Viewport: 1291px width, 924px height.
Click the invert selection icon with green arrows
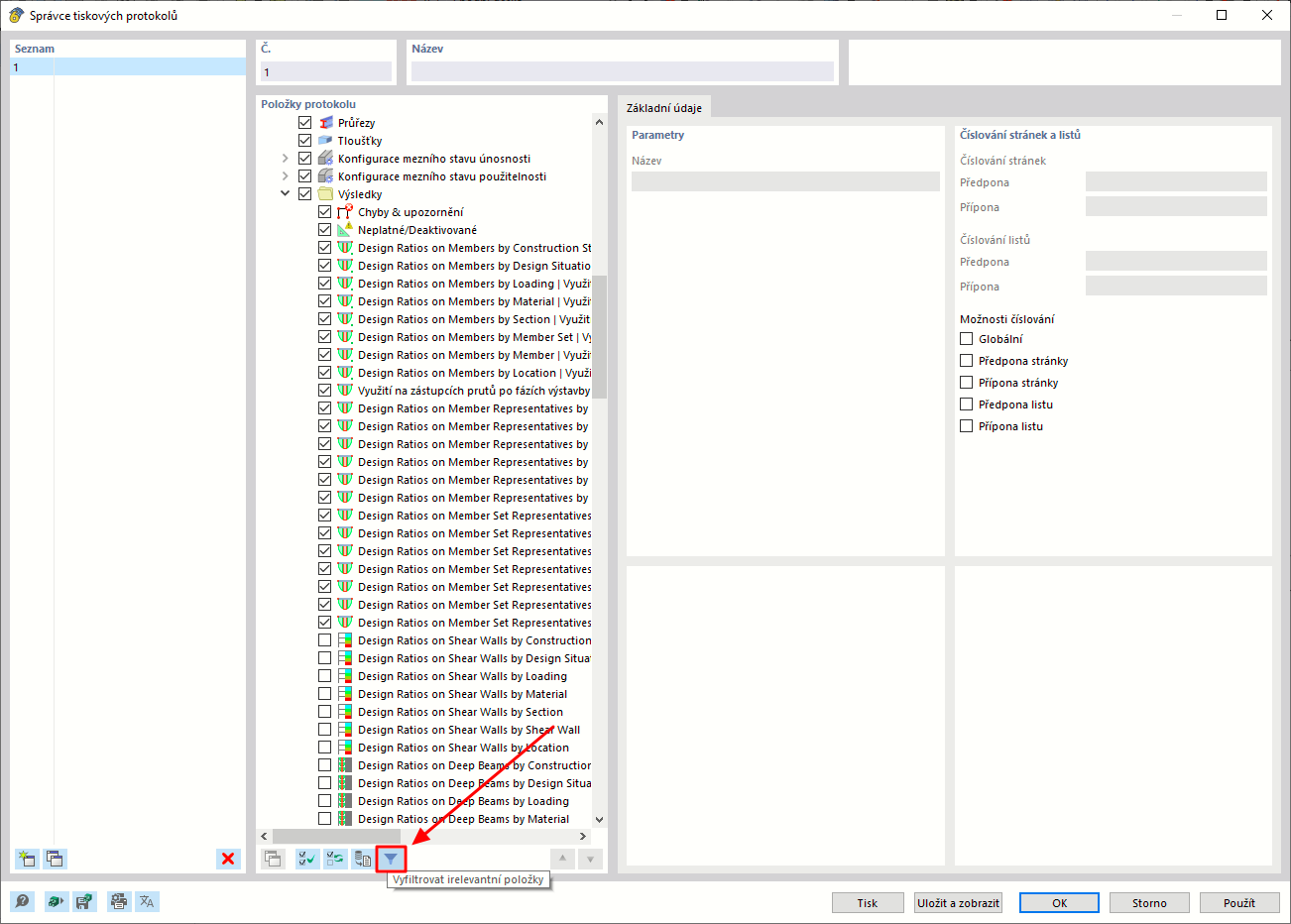(x=334, y=859)
